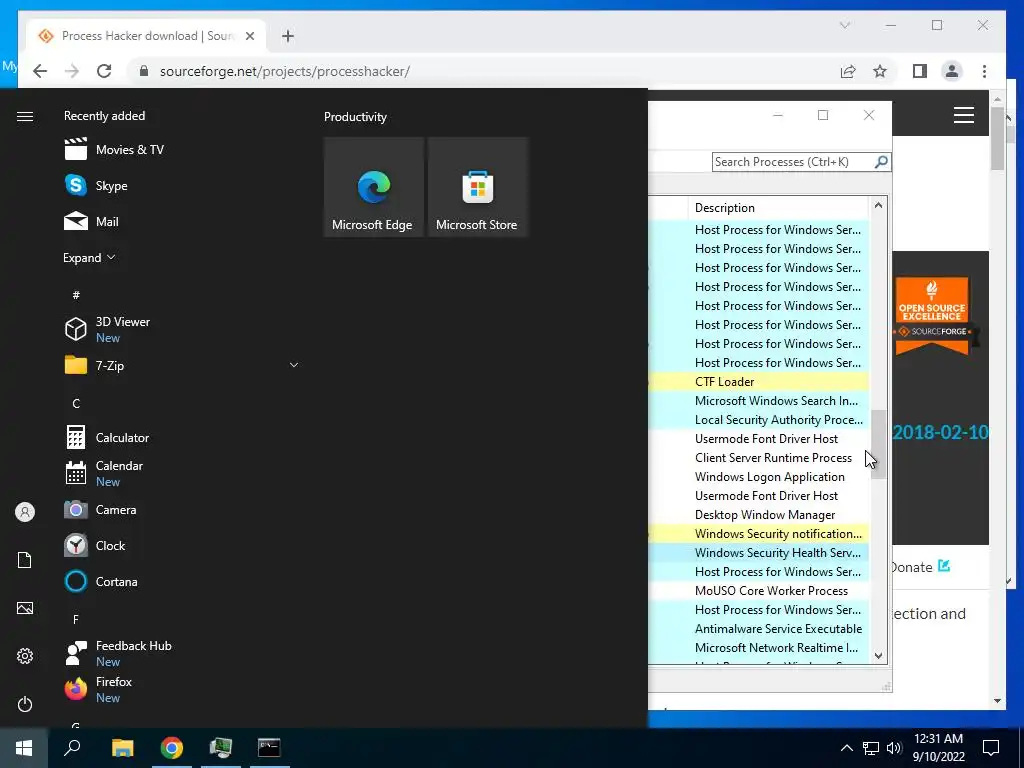Switch to Chrome on taskbar
Viewport: 1024px width, 768px height.
click(x=172, y=748)
